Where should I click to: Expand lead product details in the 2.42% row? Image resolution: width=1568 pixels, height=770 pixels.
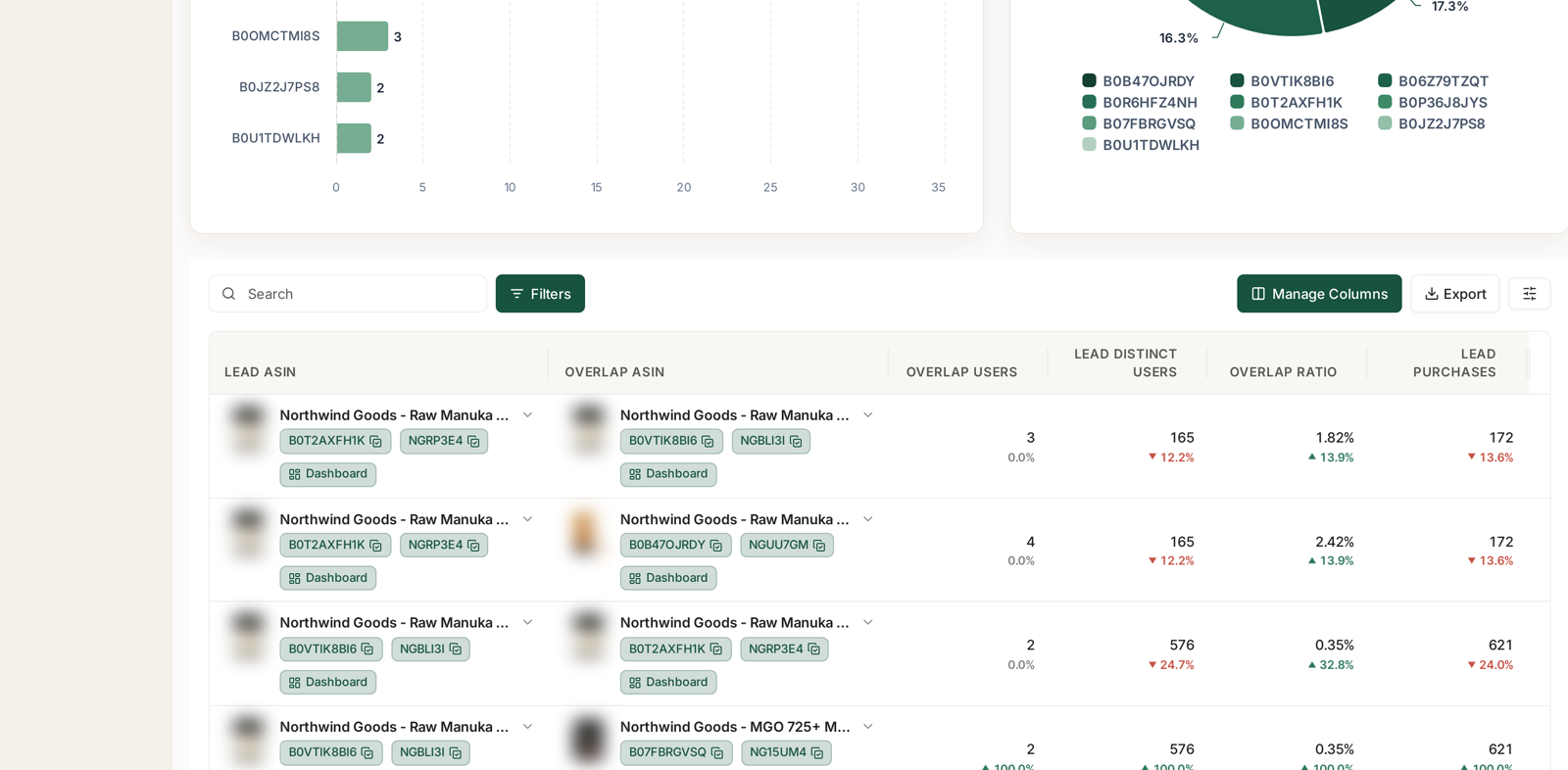coord(527,519)
